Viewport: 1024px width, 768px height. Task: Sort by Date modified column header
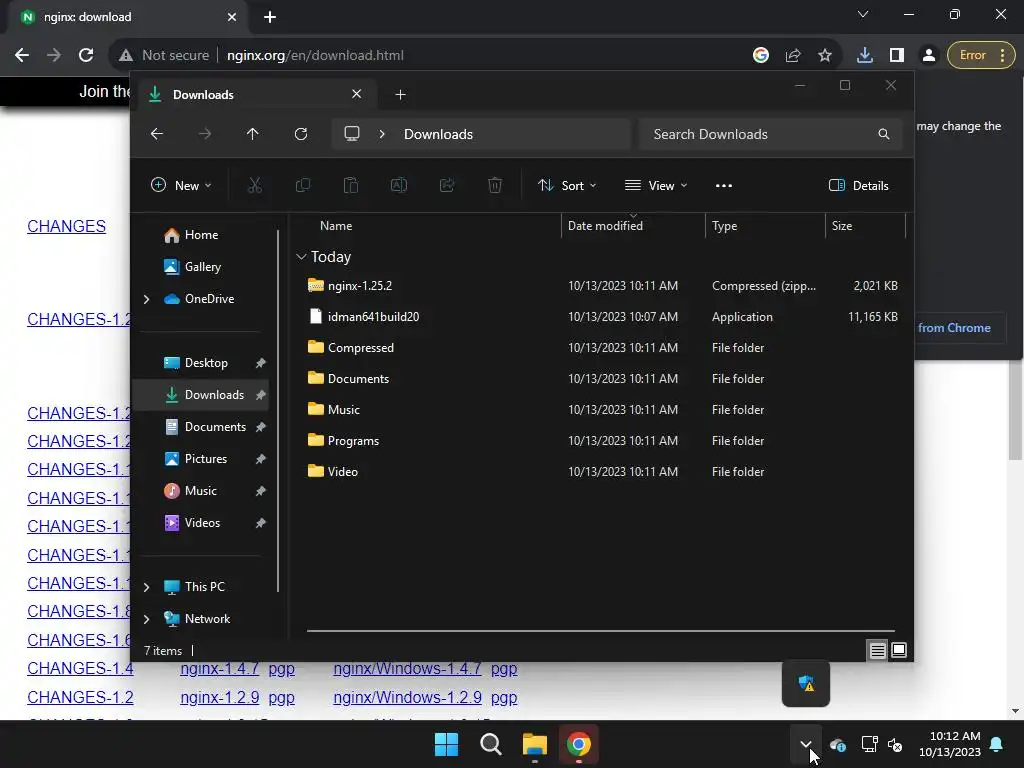pyautogui.click(x=605, y=226)
